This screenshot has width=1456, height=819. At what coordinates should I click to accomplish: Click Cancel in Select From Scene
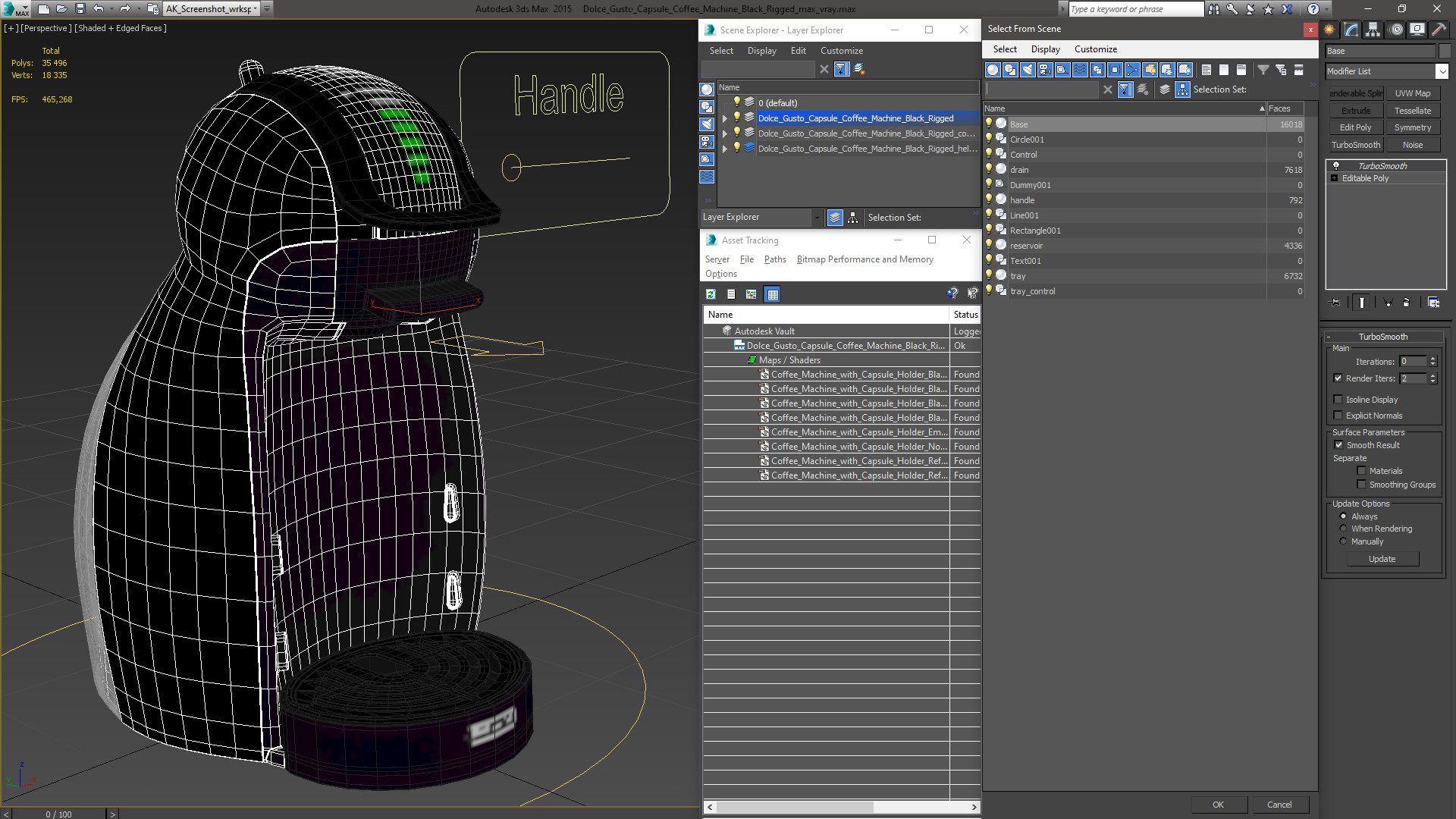pos(1279,805)
